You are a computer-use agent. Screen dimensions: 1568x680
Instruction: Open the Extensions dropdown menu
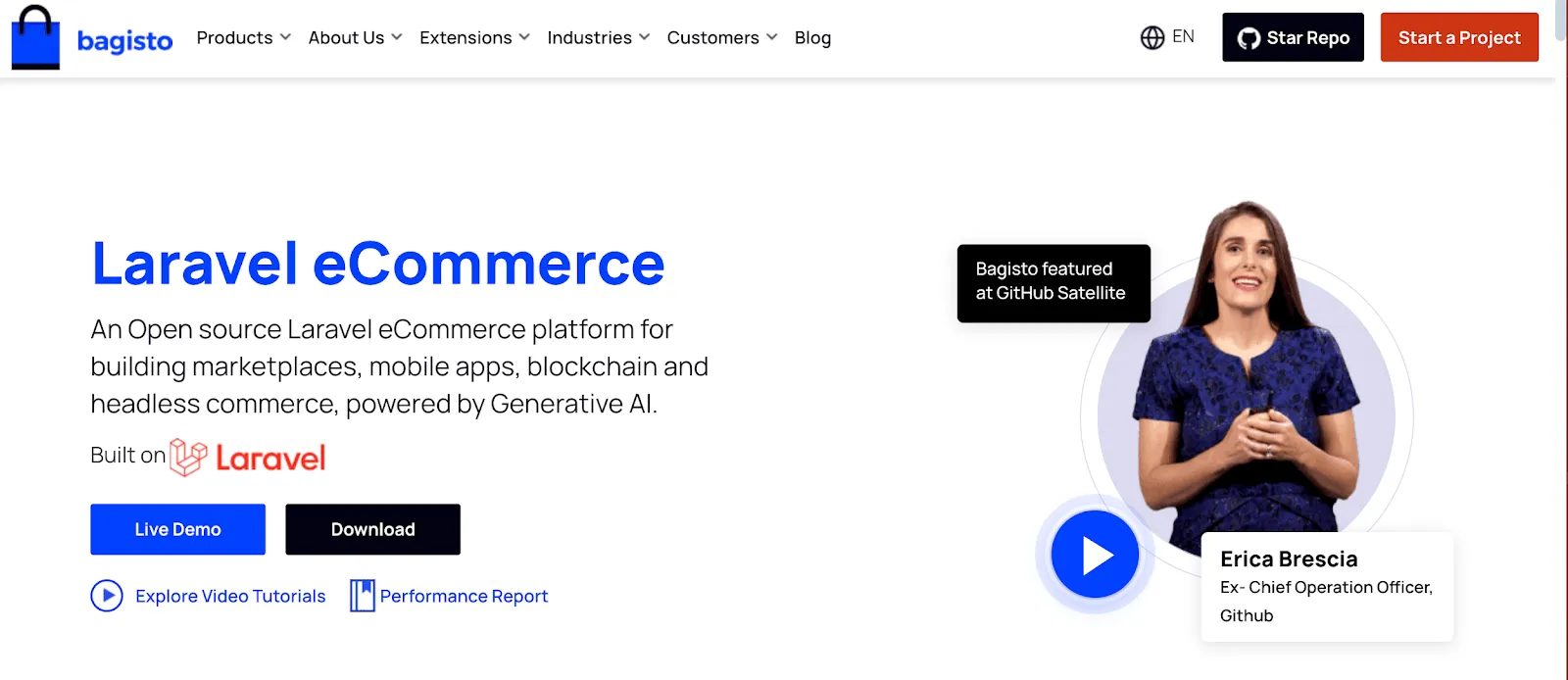pos(475,37)
